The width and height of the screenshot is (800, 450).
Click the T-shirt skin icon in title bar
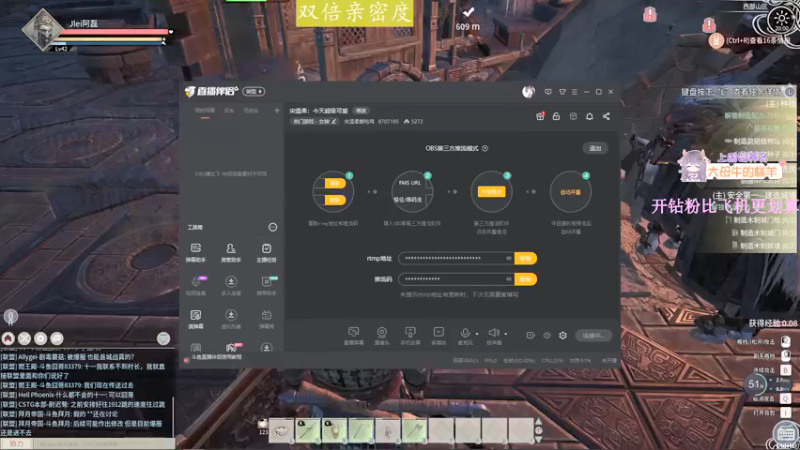[x=562, y=92]
